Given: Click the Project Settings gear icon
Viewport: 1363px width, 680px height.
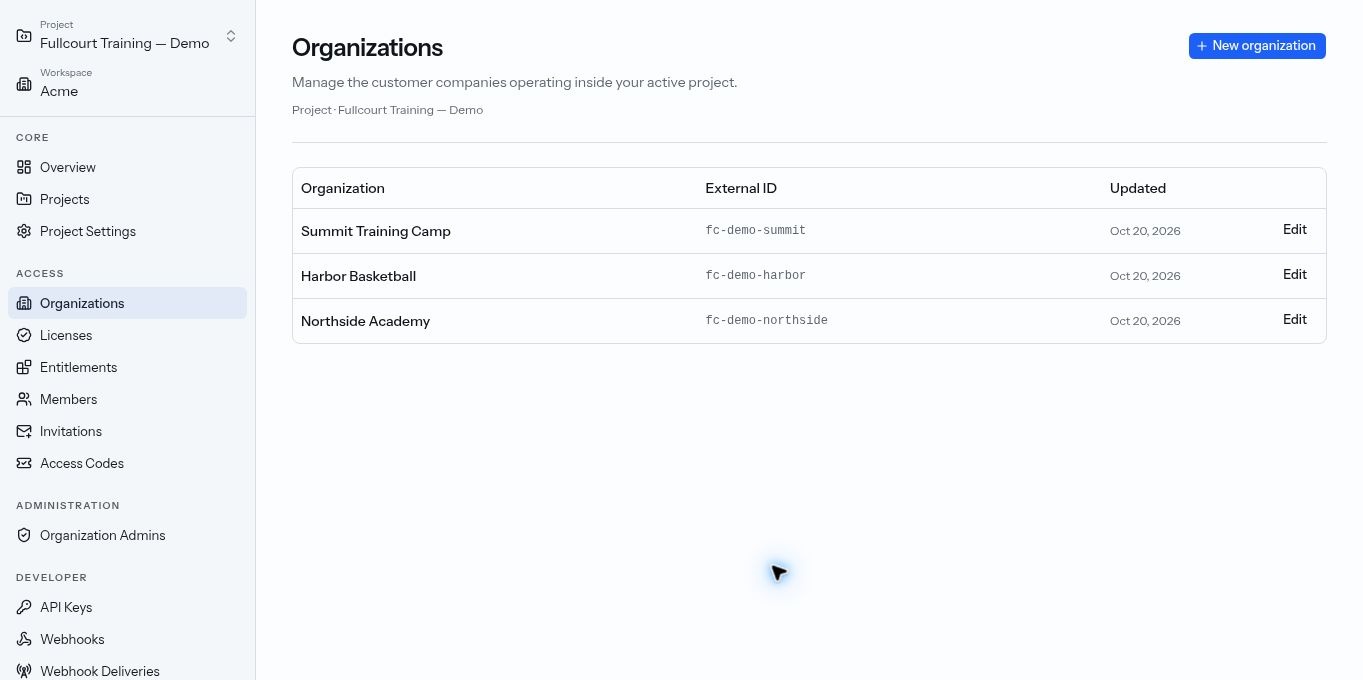Looking at the screenshot, I should coord(24,231).
